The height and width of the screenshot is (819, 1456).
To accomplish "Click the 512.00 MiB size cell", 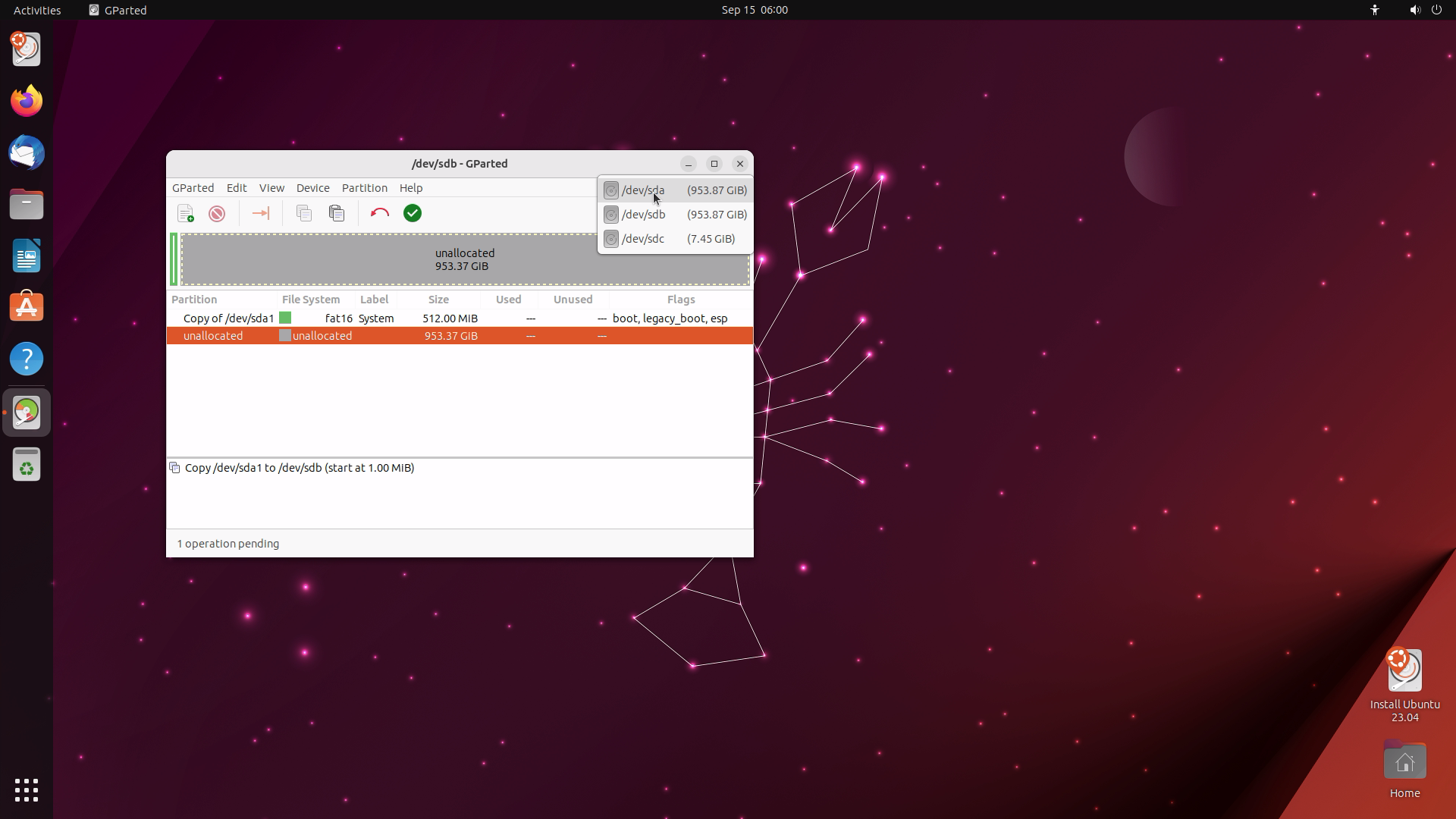I will [x=450, y=318].
